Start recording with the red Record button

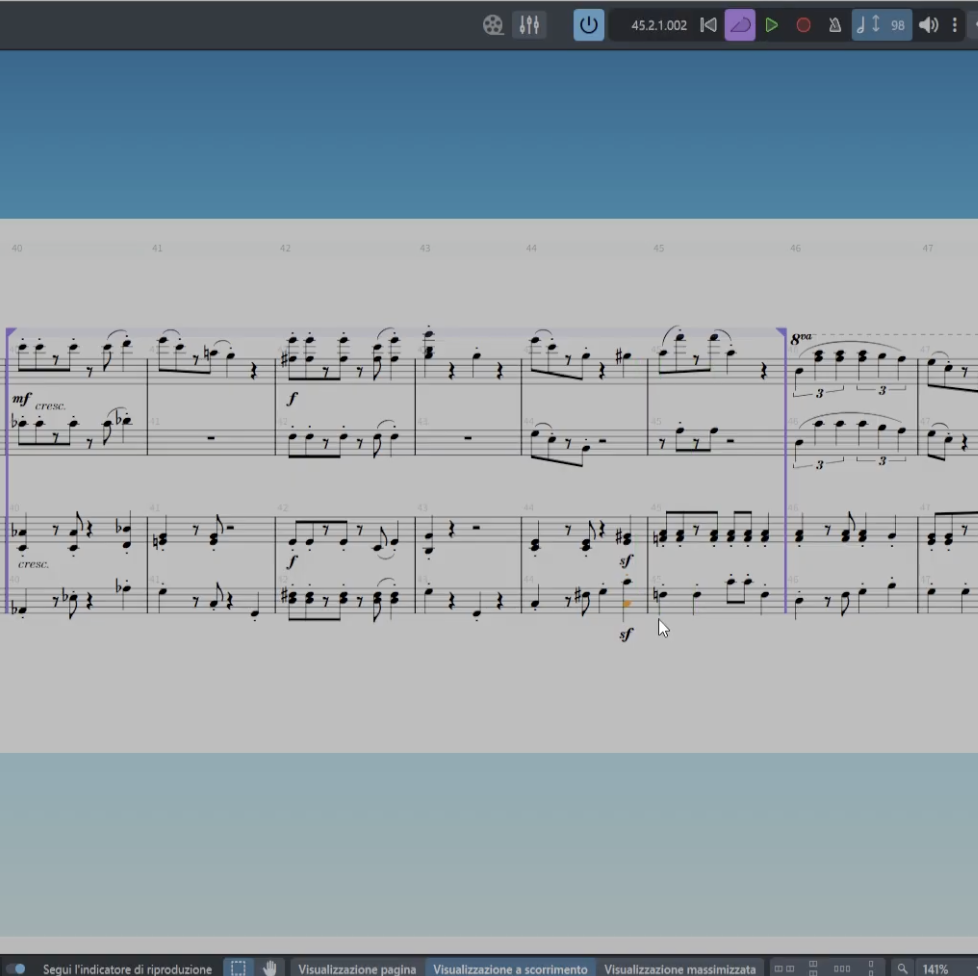tap(803, 25)
